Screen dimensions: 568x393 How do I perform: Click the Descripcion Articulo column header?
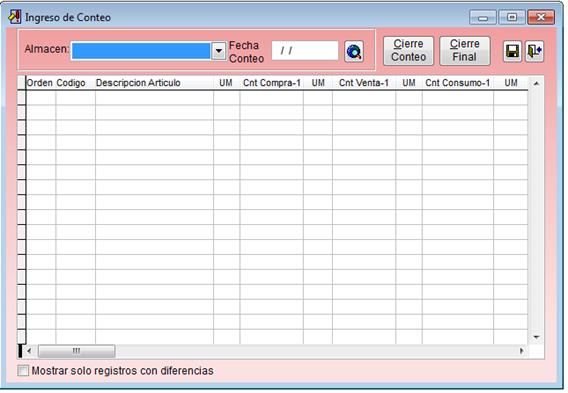tap(154, 83)
